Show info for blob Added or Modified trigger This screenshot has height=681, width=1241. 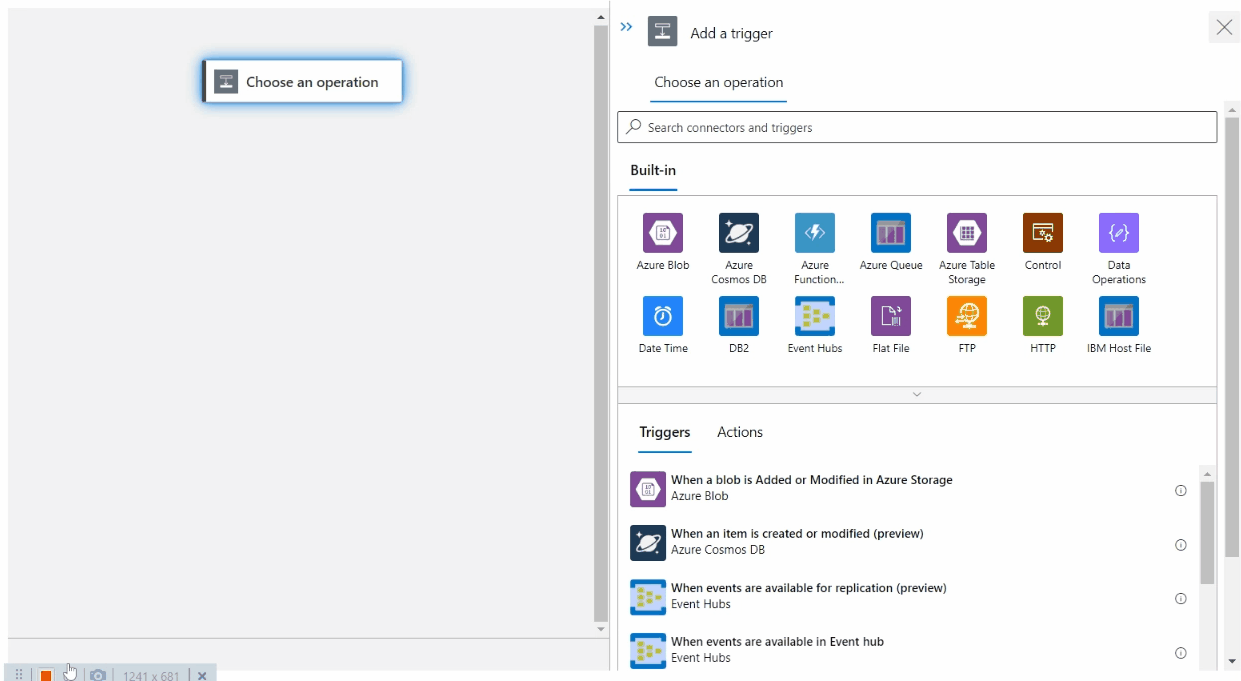[1180, 491]
